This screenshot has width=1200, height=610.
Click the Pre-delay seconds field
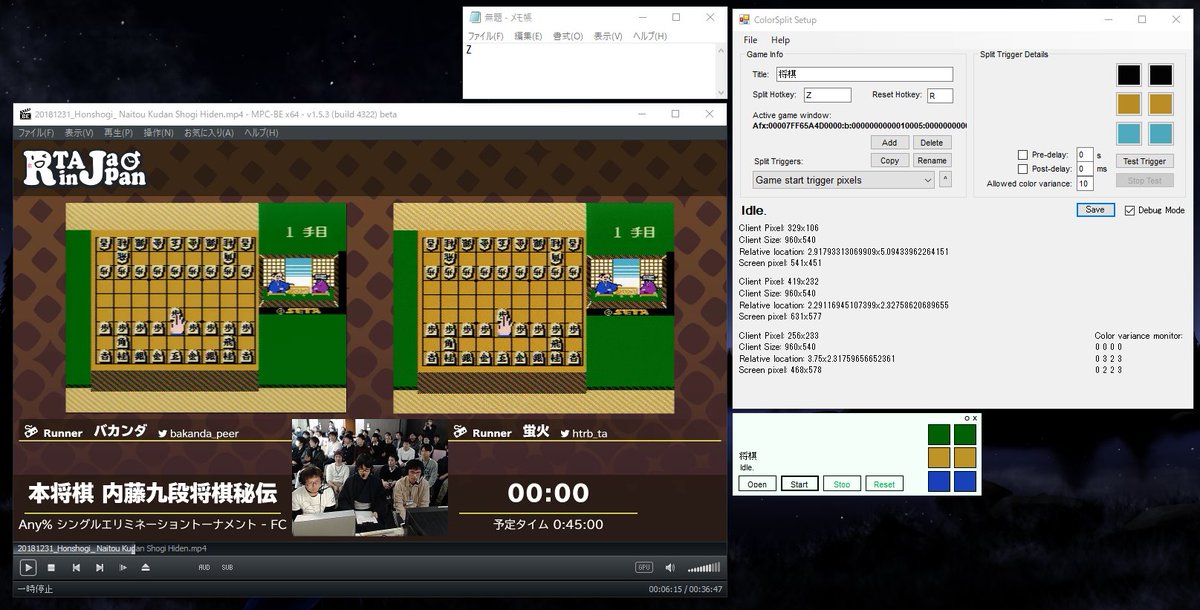click(1085, 154)
